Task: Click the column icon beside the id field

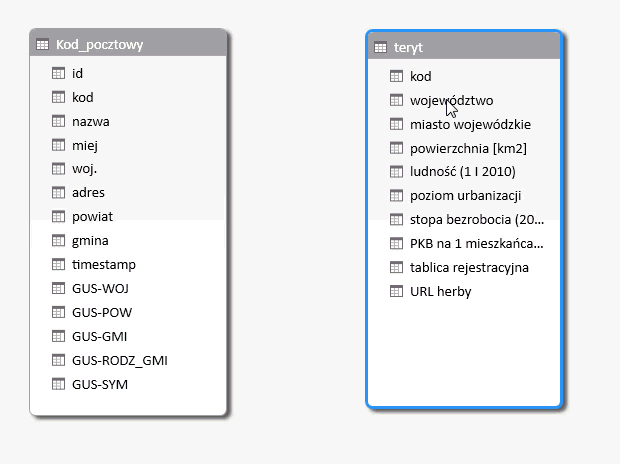Action: point(58,73)
